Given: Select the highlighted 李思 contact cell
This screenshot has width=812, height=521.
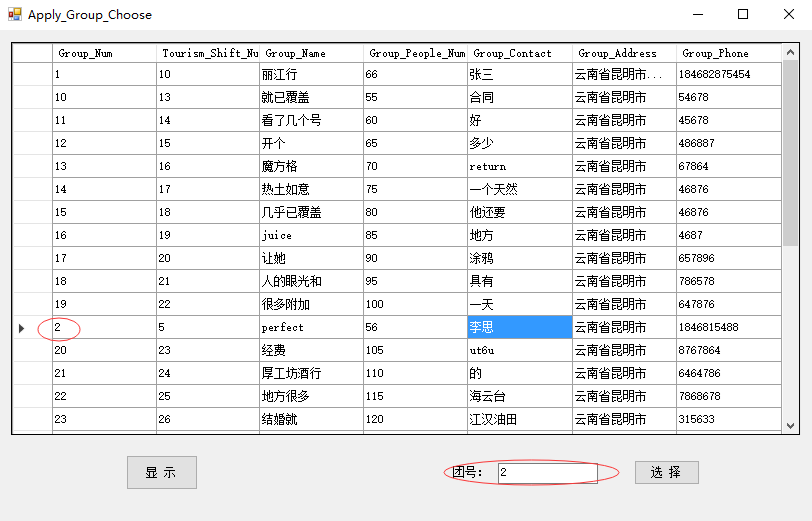Looking at the screenshot, I should pos(519,327).
